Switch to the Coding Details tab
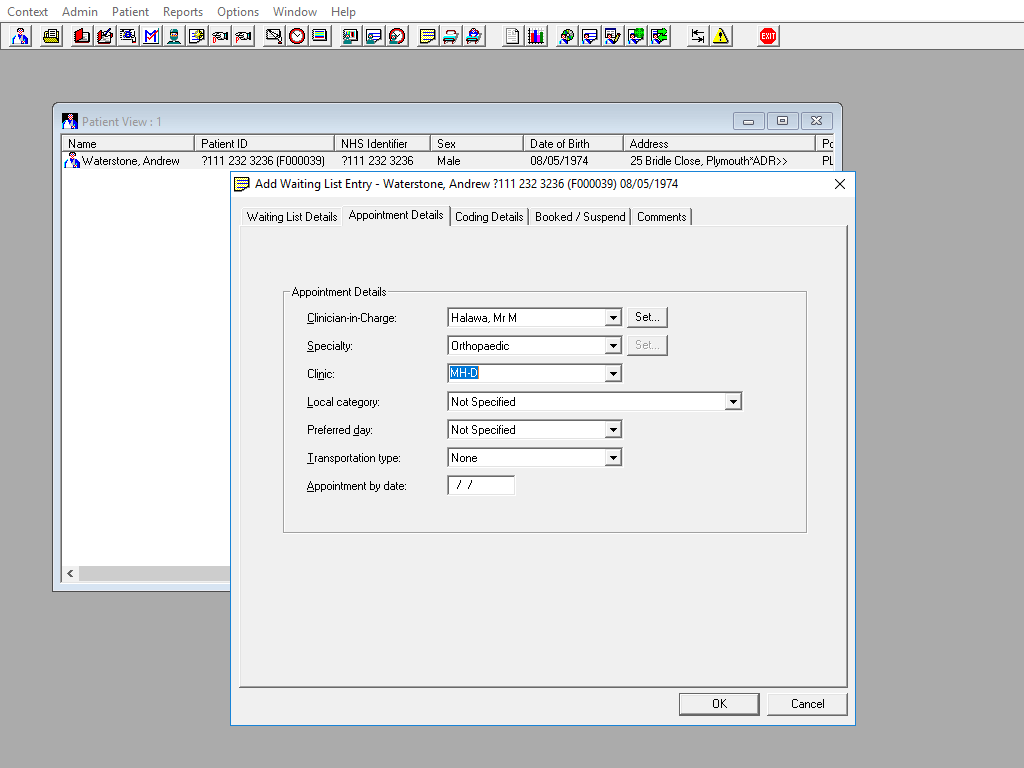Image resolution: width=1024 pixels, height=768 pixels. (489, 217)
